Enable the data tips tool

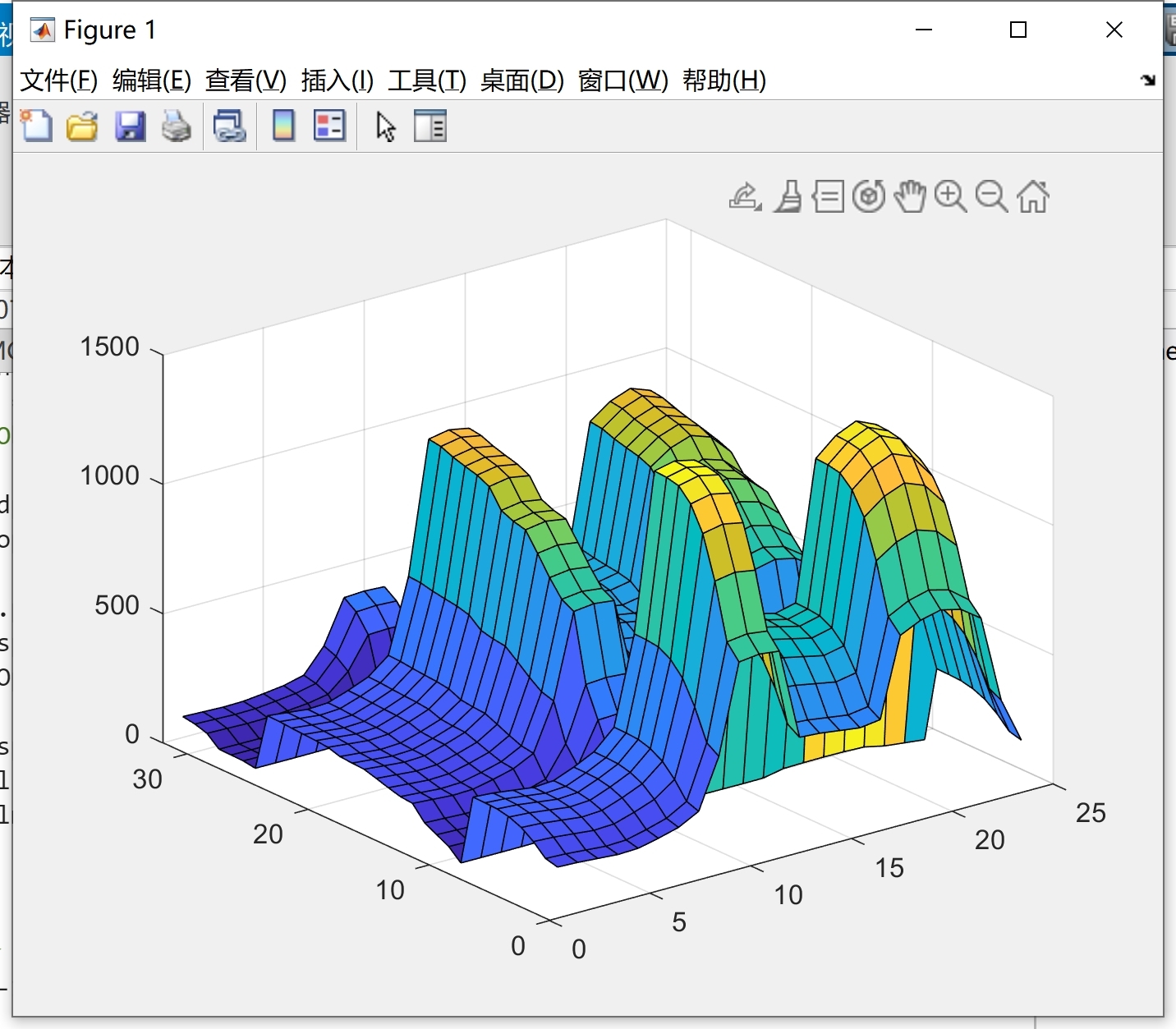[x=829, y=197]
